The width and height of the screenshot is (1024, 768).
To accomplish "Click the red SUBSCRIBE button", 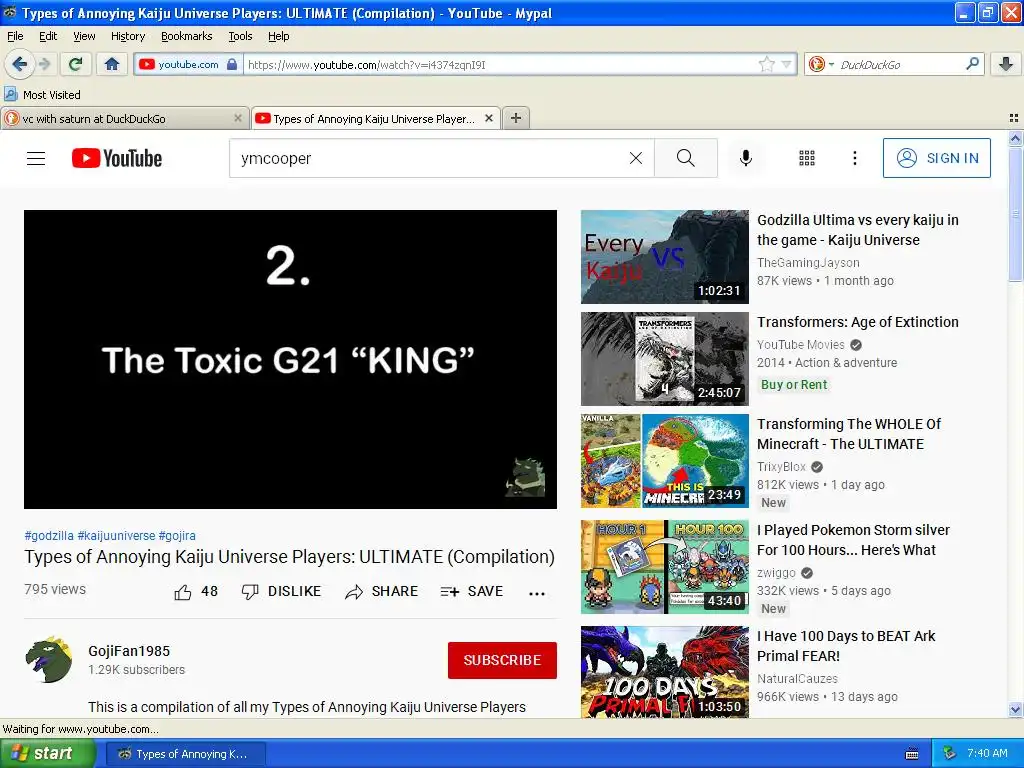I will [x=502, y=660].
